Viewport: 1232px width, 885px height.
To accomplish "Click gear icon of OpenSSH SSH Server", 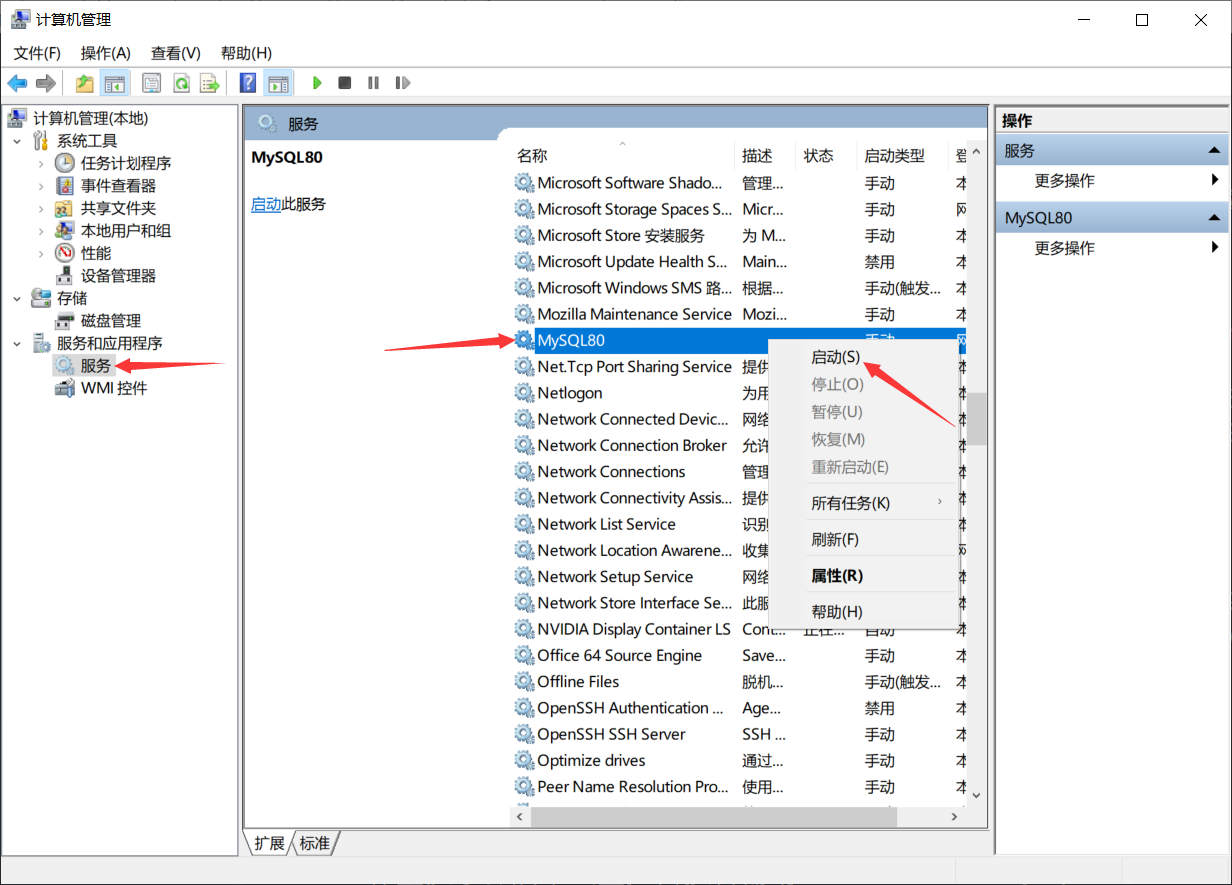I will [x=524, y=734].
